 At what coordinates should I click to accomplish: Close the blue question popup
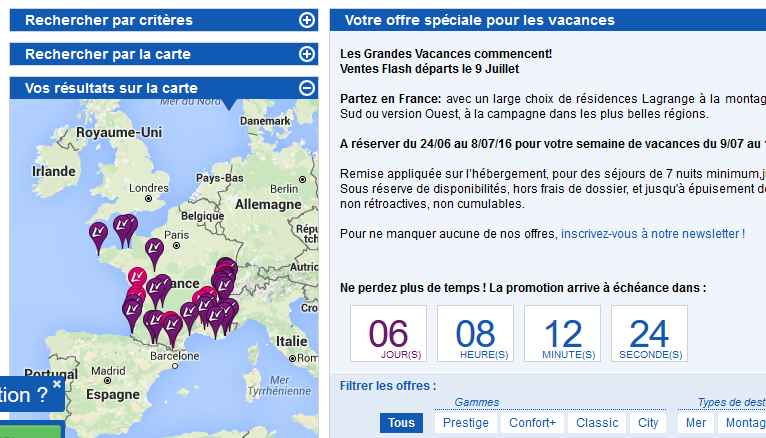point(57,383)
